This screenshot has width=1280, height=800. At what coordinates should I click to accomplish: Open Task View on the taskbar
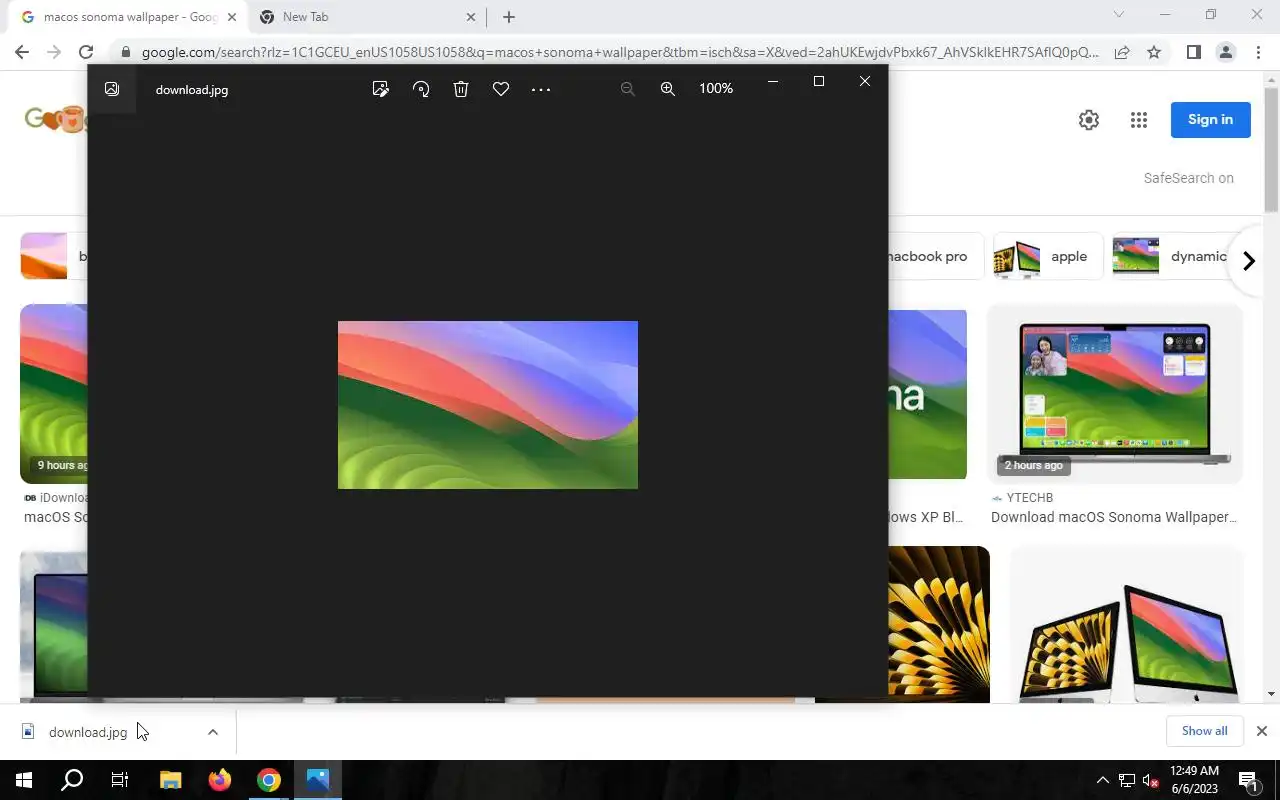click(120, 780)
